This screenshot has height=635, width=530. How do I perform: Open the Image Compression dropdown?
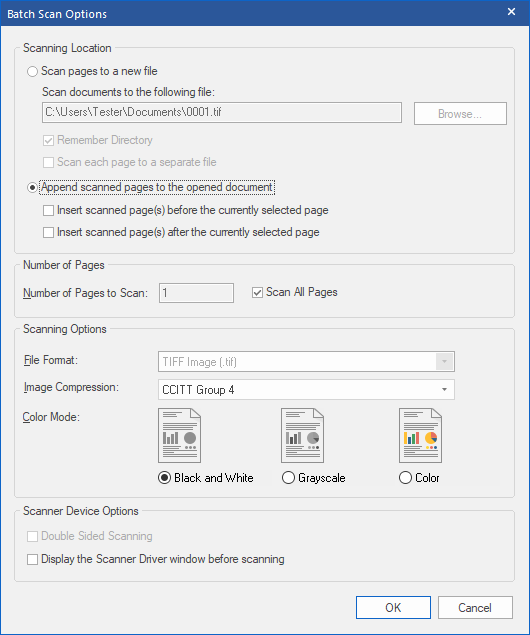click(x=306, y=390)
